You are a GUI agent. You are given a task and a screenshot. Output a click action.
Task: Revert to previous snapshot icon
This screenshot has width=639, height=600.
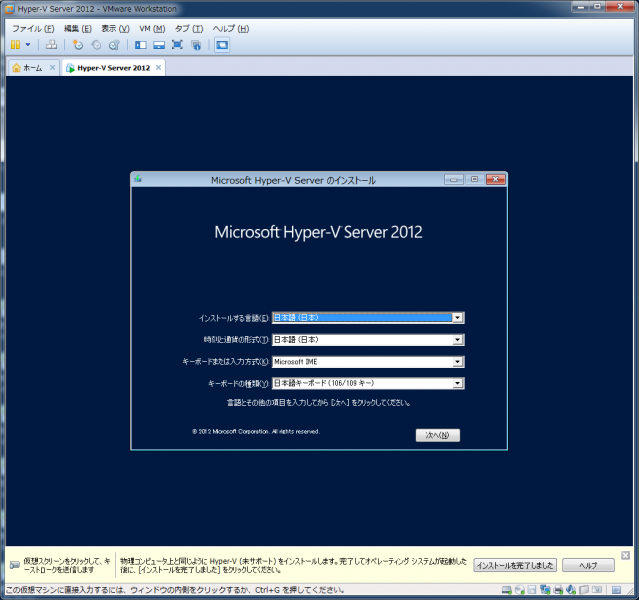coord(96,45)
